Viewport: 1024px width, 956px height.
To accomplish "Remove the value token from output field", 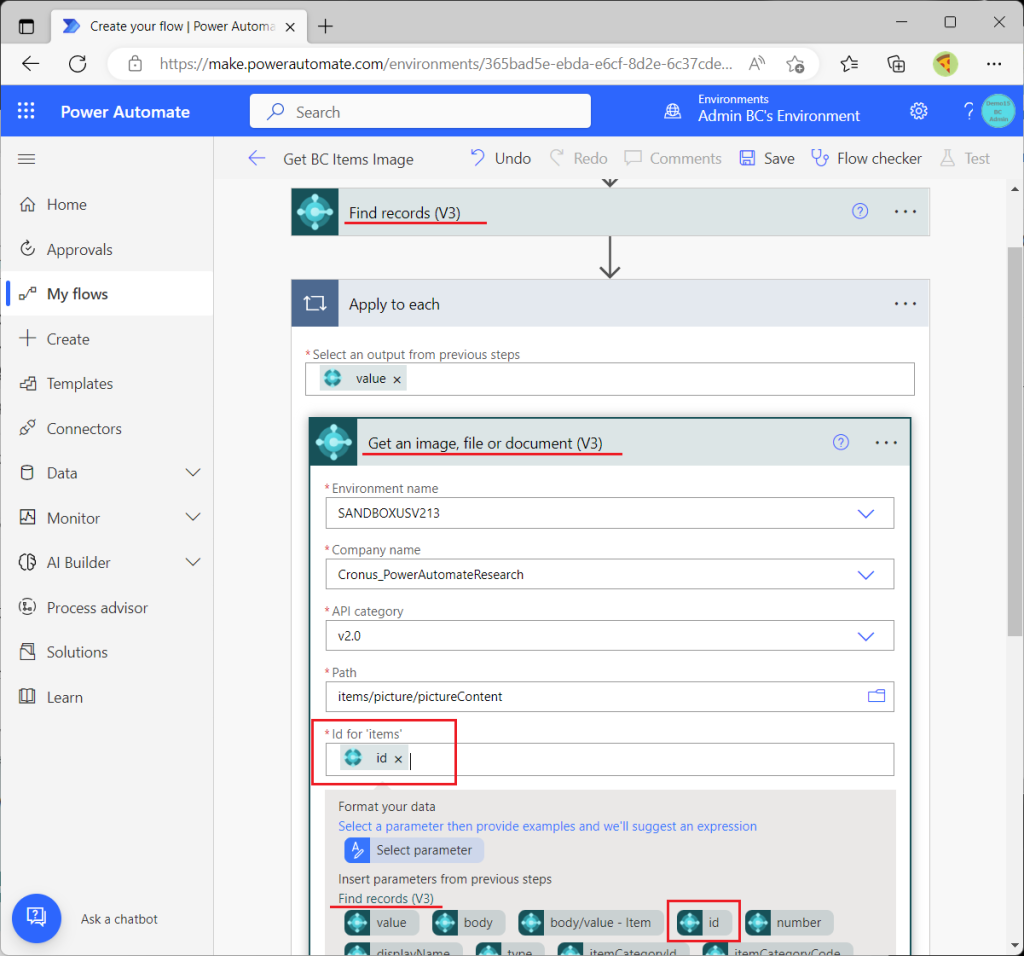I will 396,379.
